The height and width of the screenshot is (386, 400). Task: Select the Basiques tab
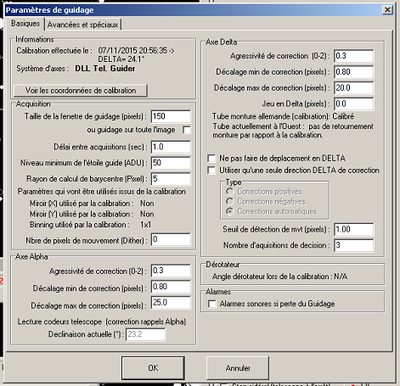(x=25, y=23)
